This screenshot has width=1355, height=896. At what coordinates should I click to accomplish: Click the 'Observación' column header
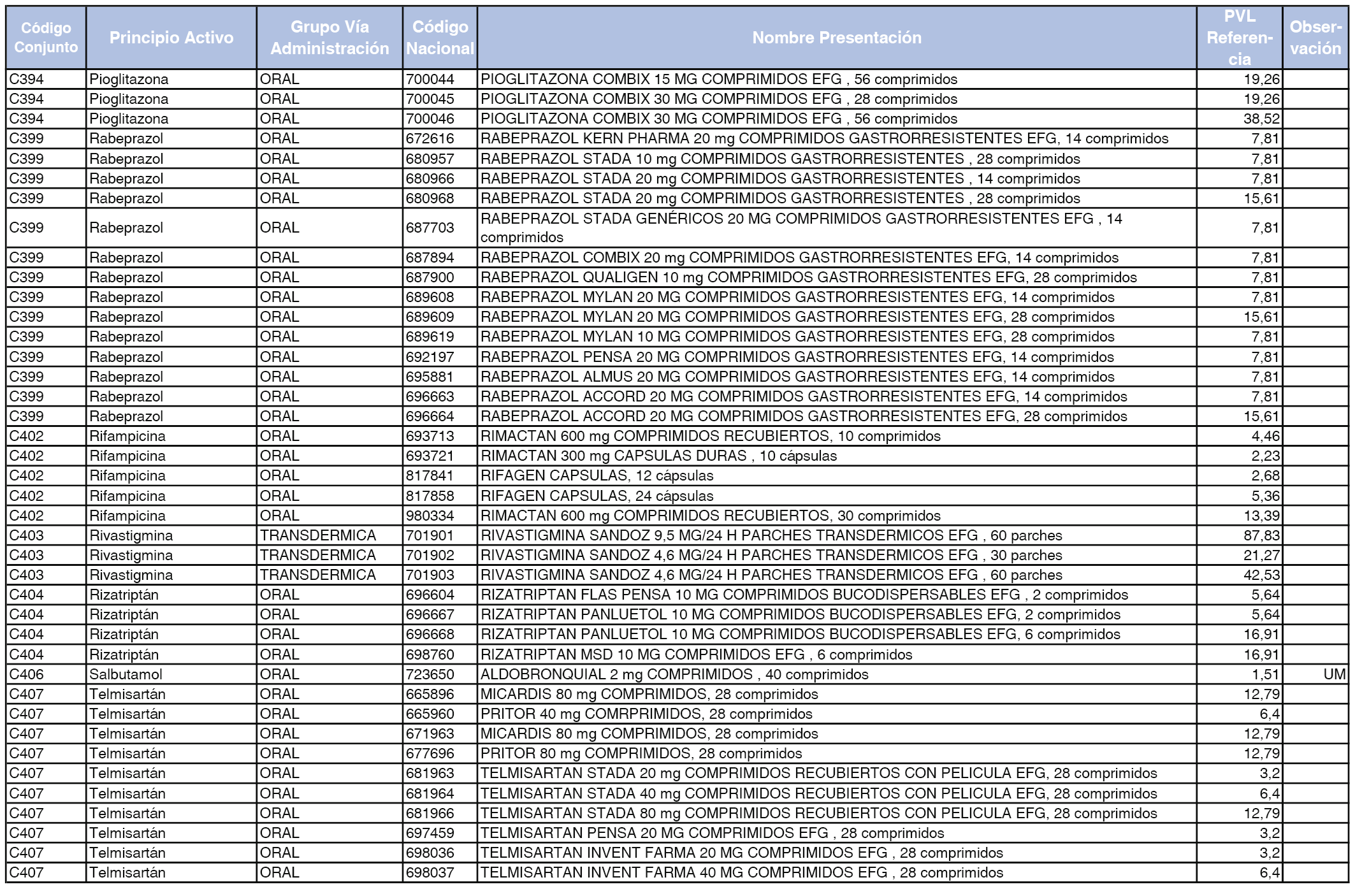click(x=1315, y=38)
